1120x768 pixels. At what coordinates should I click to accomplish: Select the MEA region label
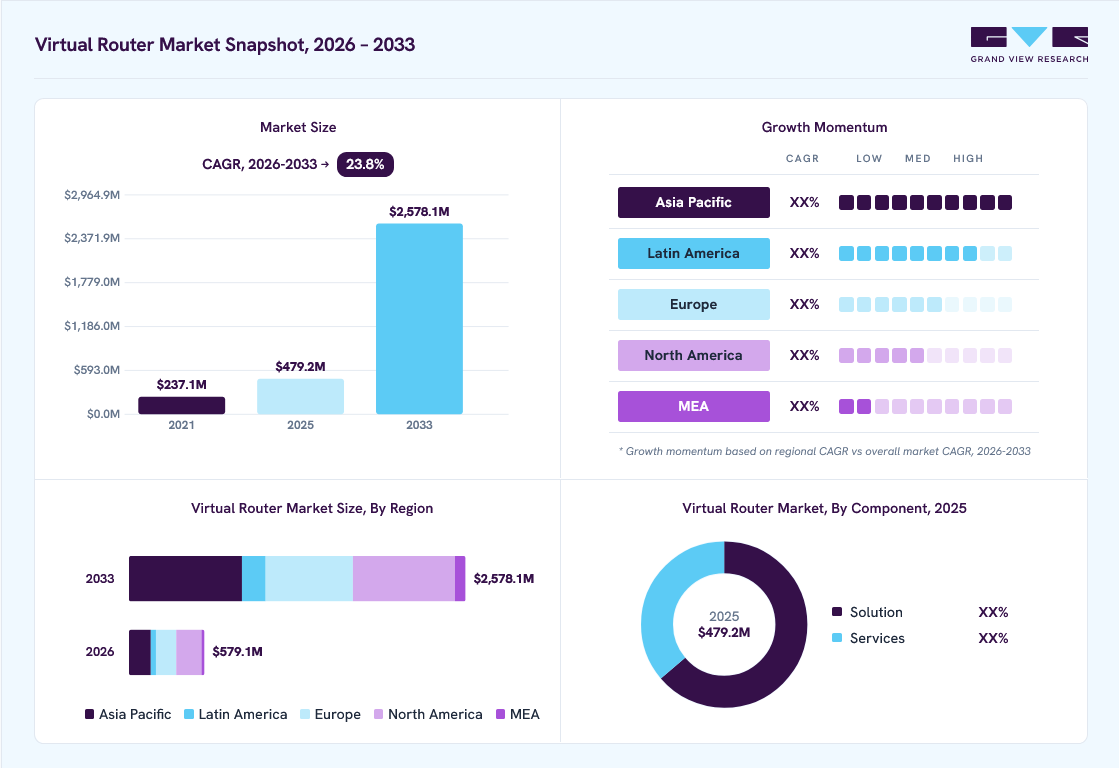click(694, 407)
